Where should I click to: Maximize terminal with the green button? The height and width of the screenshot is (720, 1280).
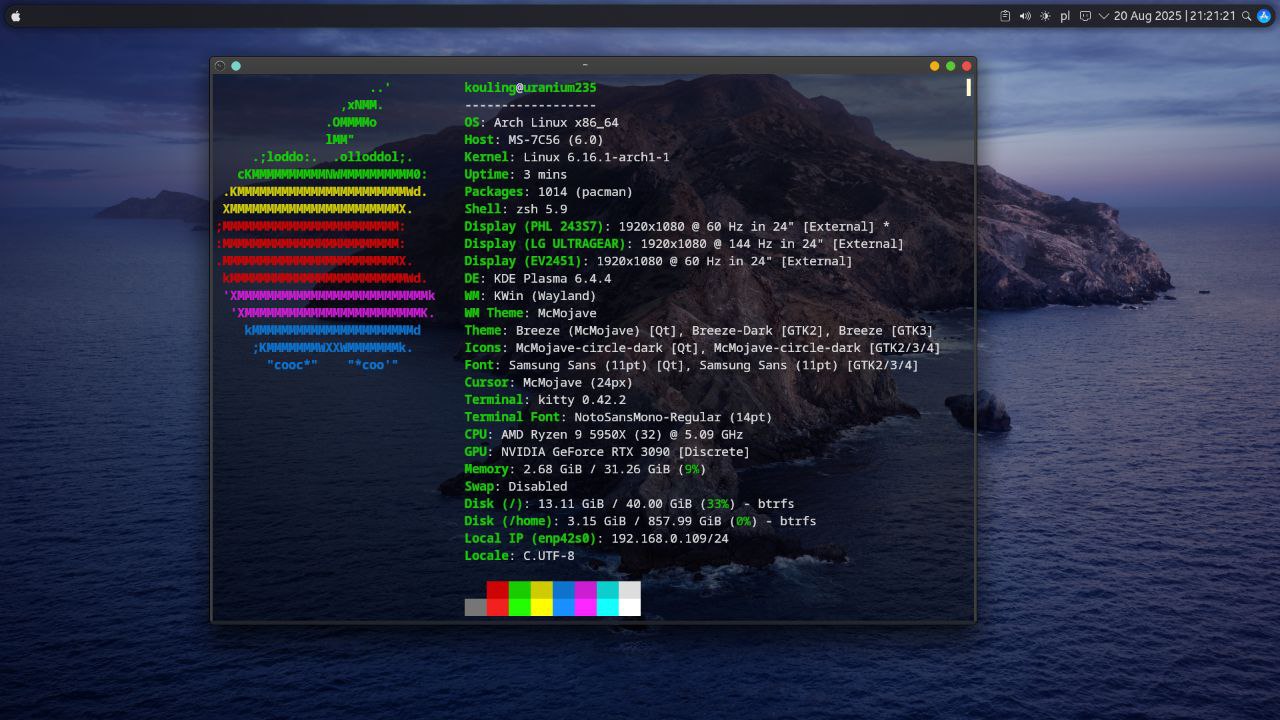tap(950, 66)
